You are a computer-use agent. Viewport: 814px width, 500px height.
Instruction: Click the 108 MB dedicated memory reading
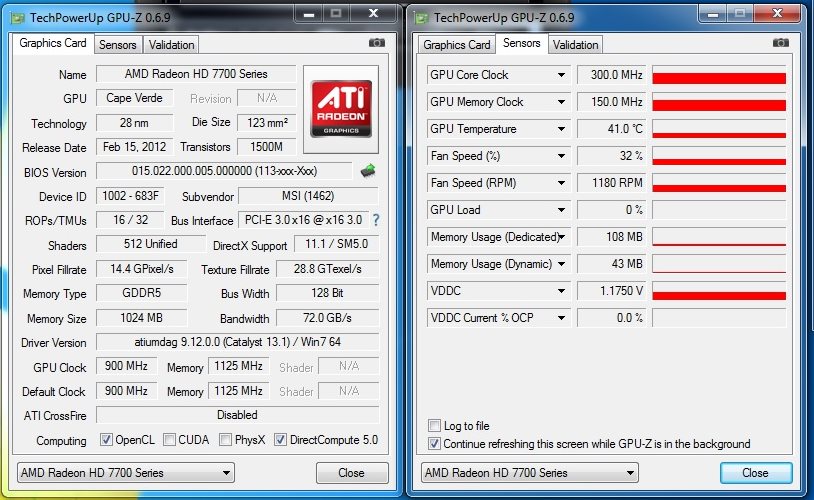tap(612, 237)
